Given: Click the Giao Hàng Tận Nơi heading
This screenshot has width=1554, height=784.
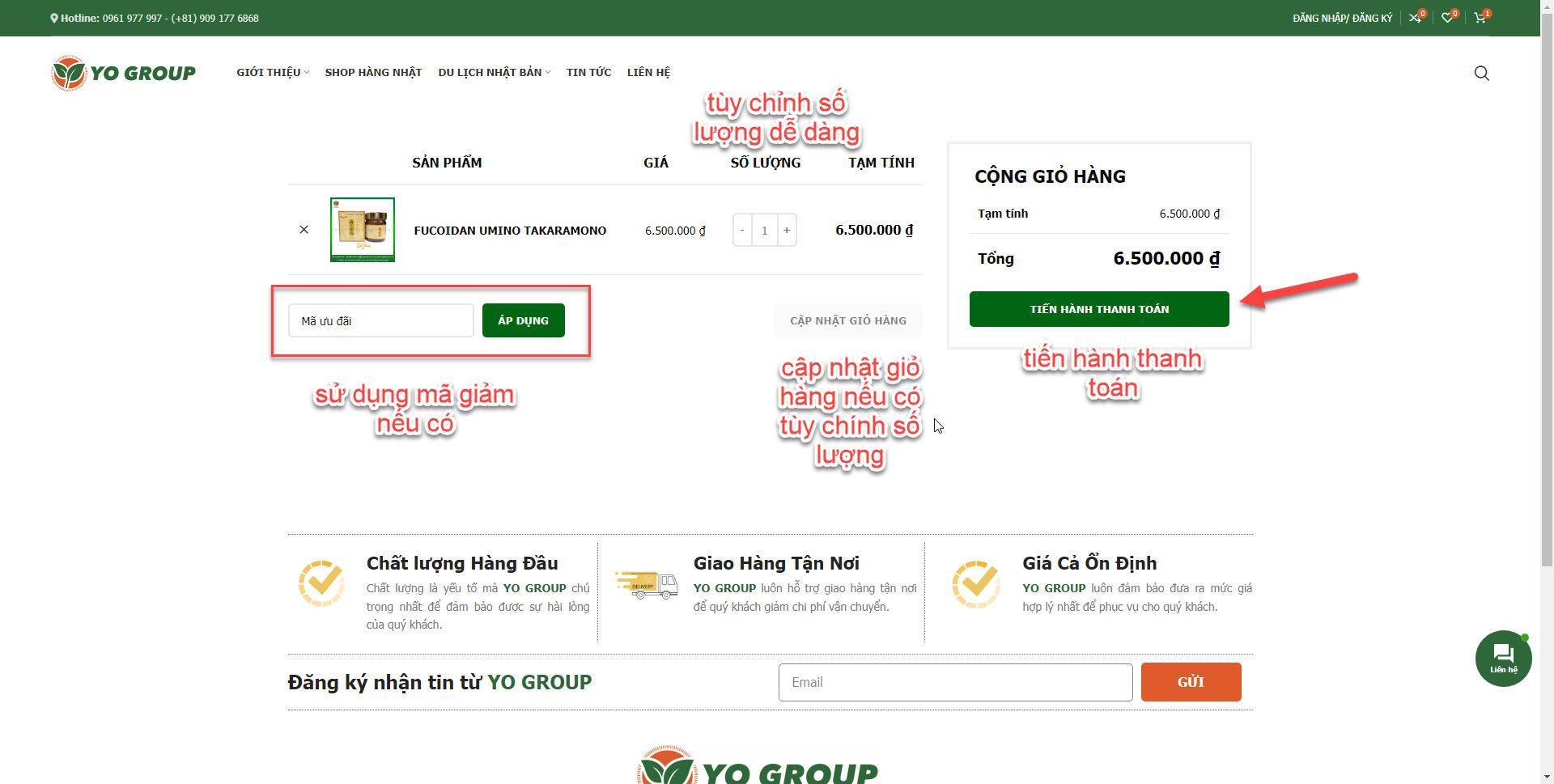Looking at the screenshot, I should [x=776, y=563].
